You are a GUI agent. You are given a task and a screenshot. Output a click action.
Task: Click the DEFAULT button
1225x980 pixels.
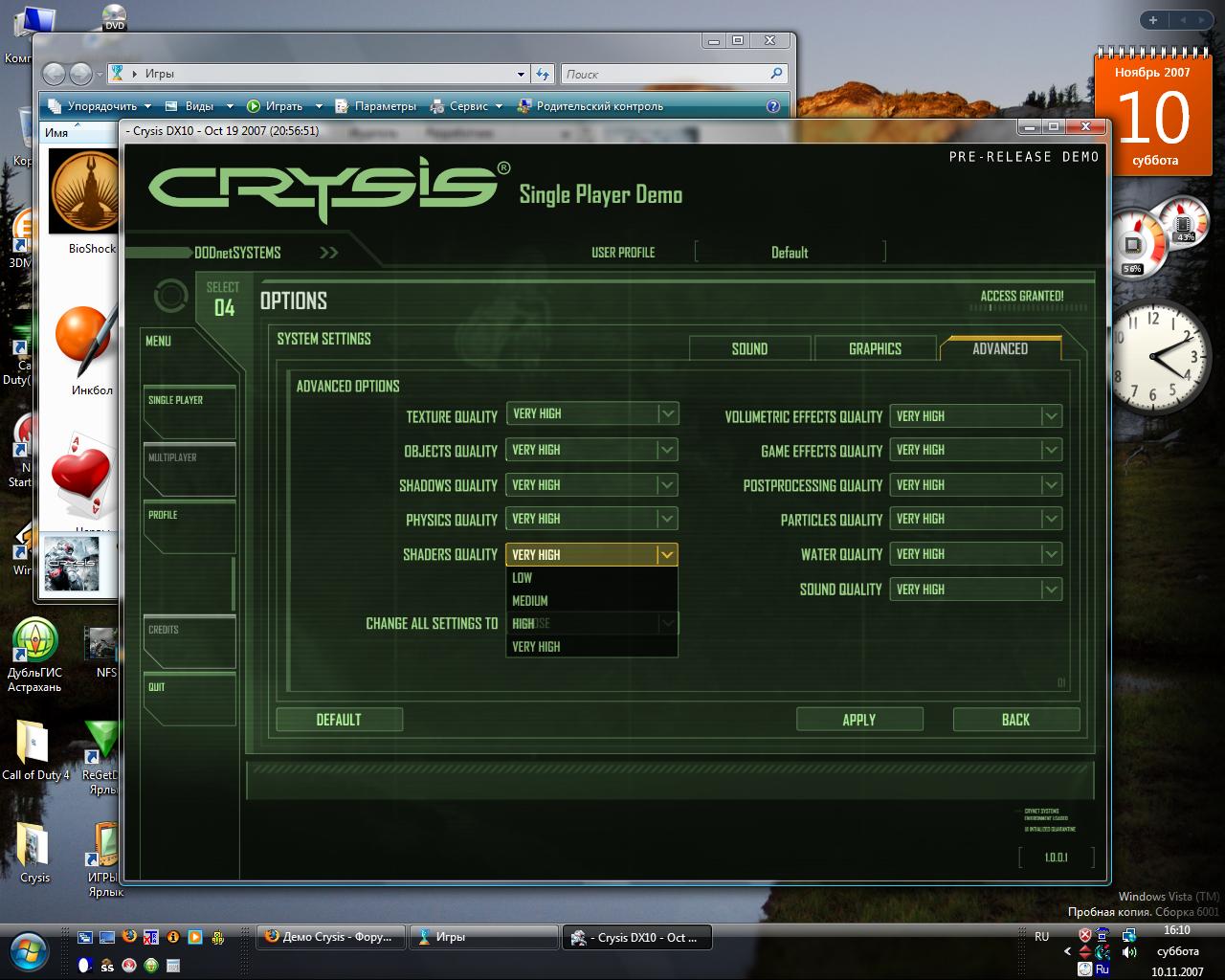click(339, 720)
